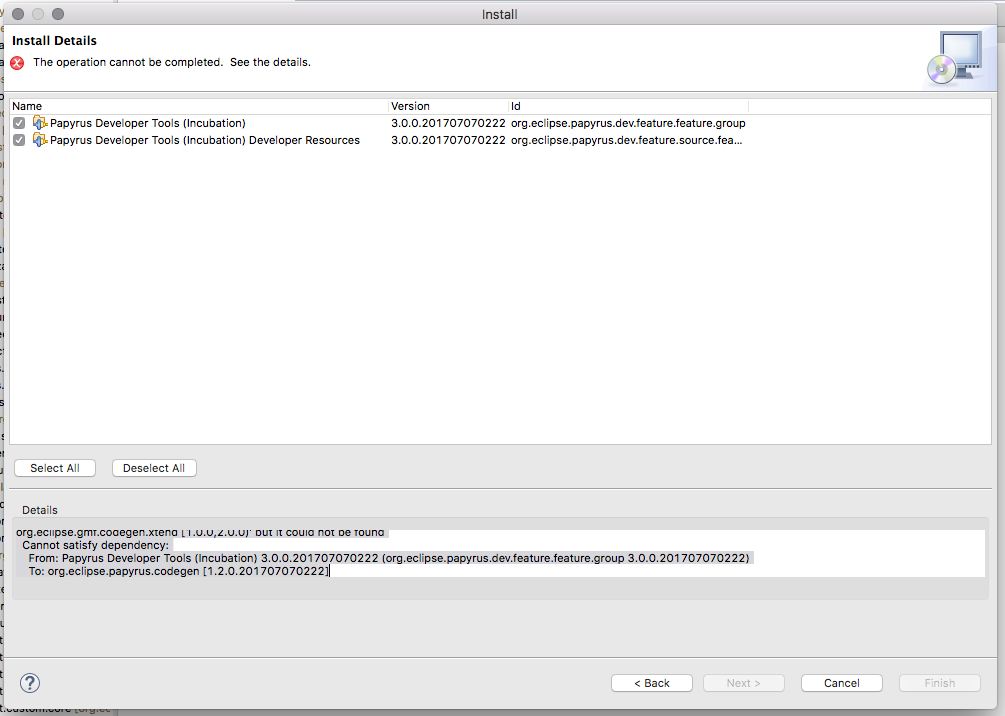Click the 'From: Papyrus Developer Tools' details line

click(x=388, y=558)
